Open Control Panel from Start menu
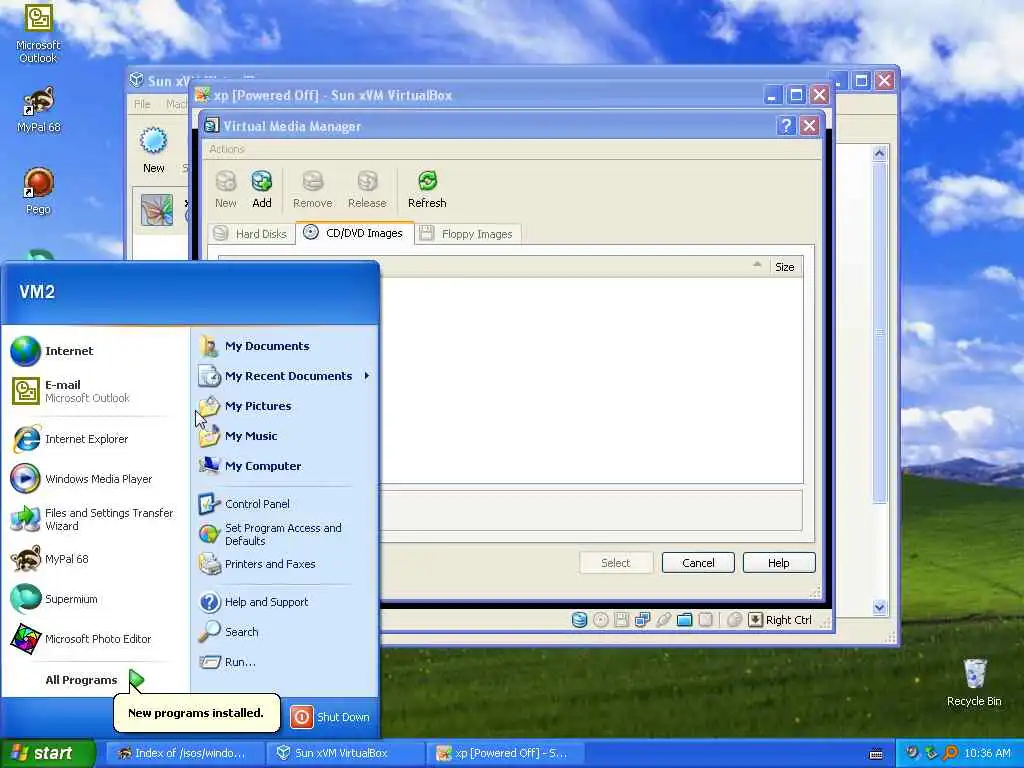The width and height of the screenshot is (1024, 768). point(285,504)
